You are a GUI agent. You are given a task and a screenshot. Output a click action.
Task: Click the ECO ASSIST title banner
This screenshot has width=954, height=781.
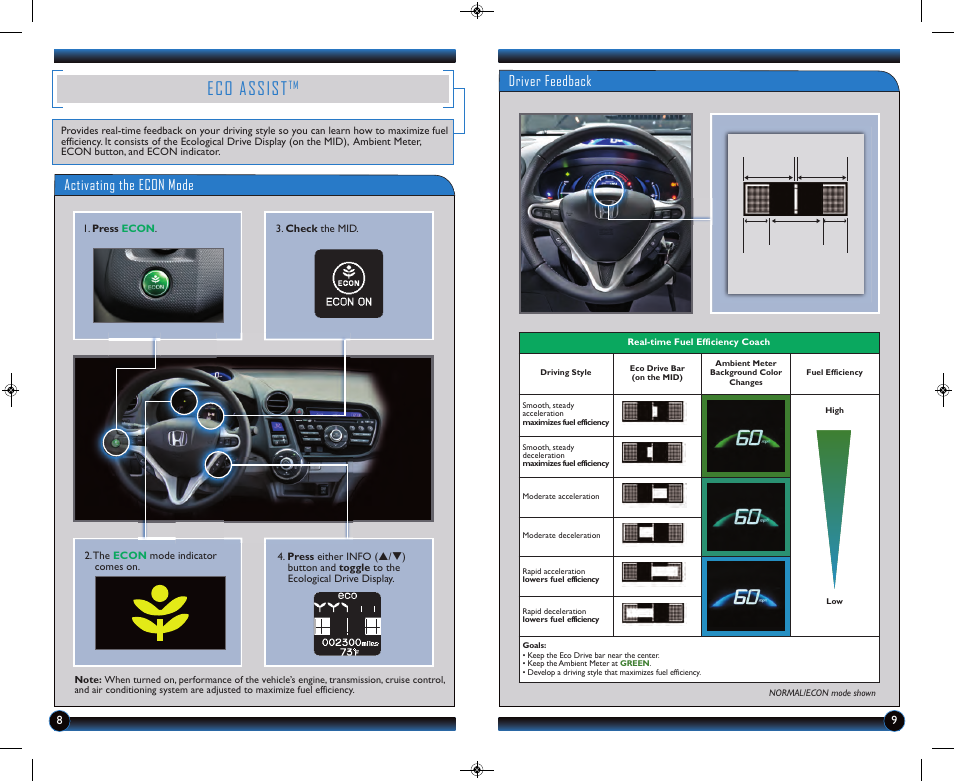[x=253, y=89]
